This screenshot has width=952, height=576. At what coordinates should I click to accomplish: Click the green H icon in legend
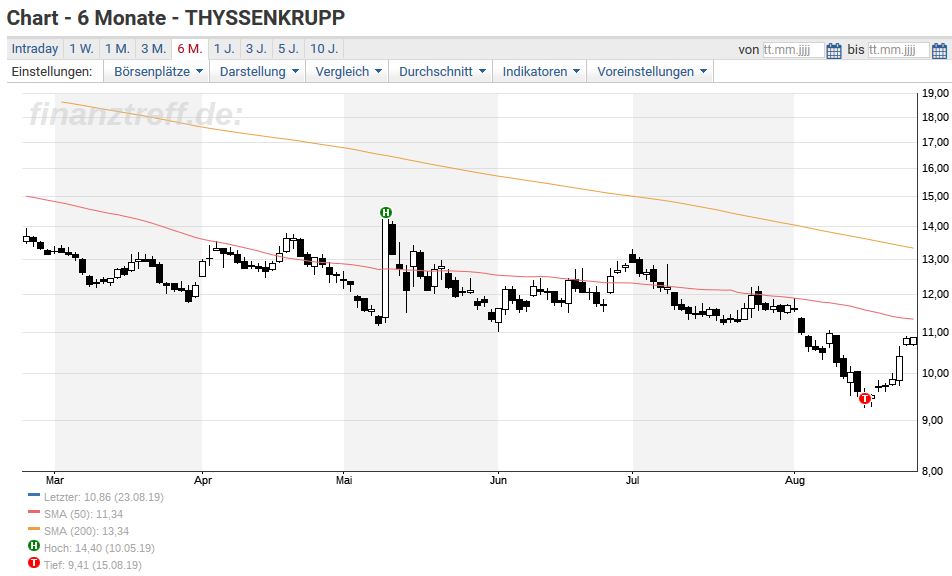[x=34, y=546]
